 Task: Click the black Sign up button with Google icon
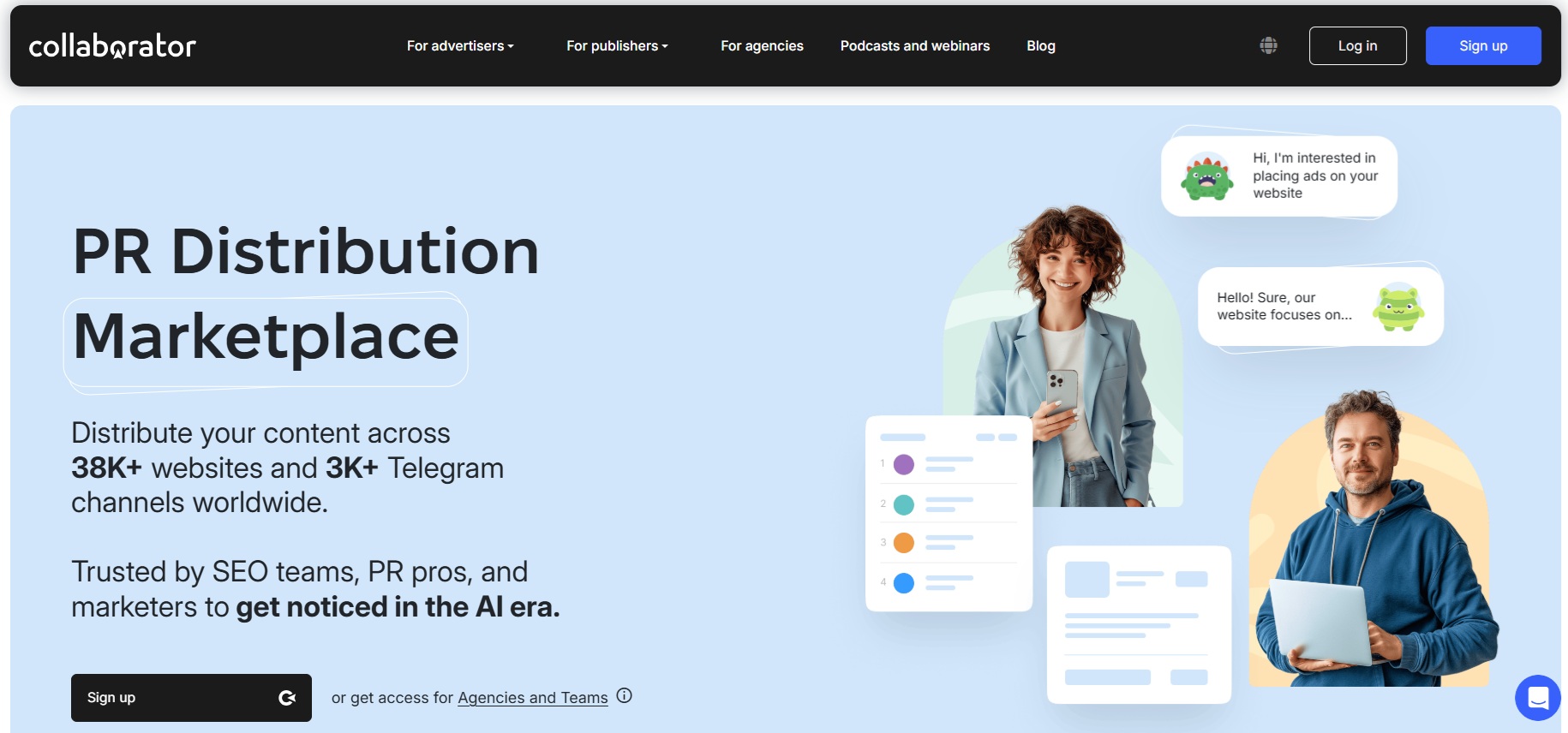(x=191, y=698)
